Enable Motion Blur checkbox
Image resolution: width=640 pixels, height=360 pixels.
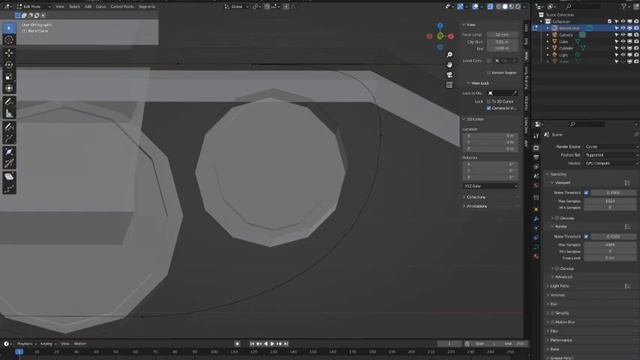[553, 322]
